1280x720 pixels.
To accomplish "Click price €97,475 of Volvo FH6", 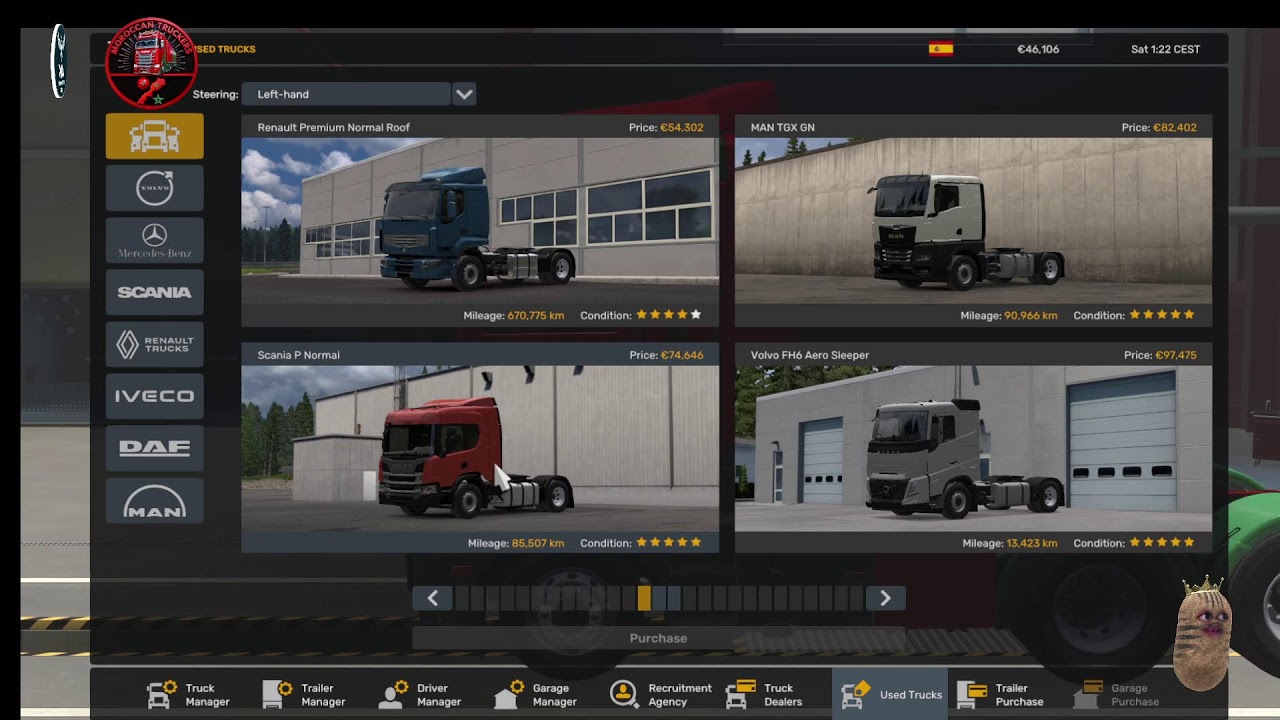I will [1175, 355].
